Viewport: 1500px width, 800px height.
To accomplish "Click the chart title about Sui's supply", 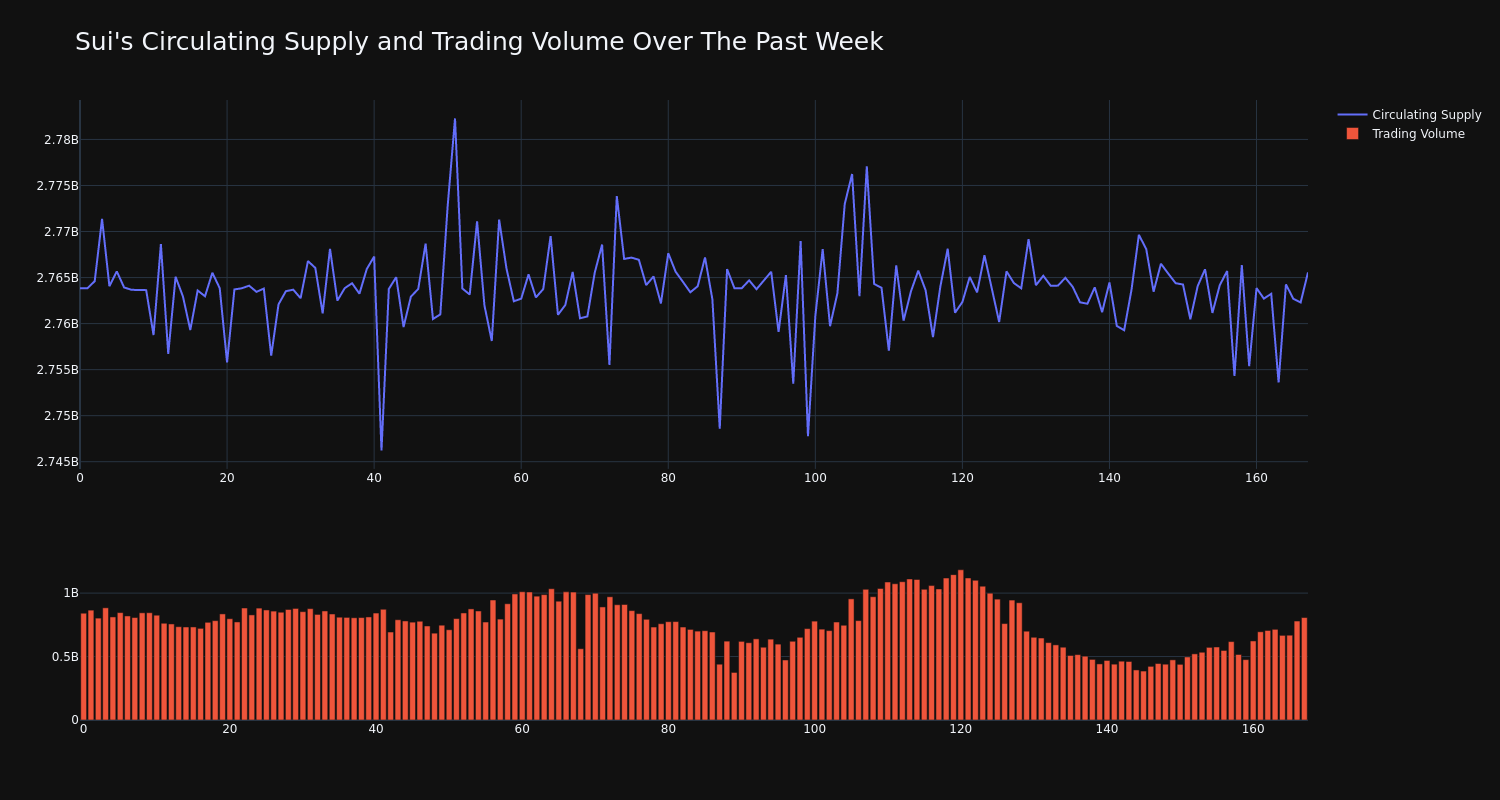I will pos(479,42).
